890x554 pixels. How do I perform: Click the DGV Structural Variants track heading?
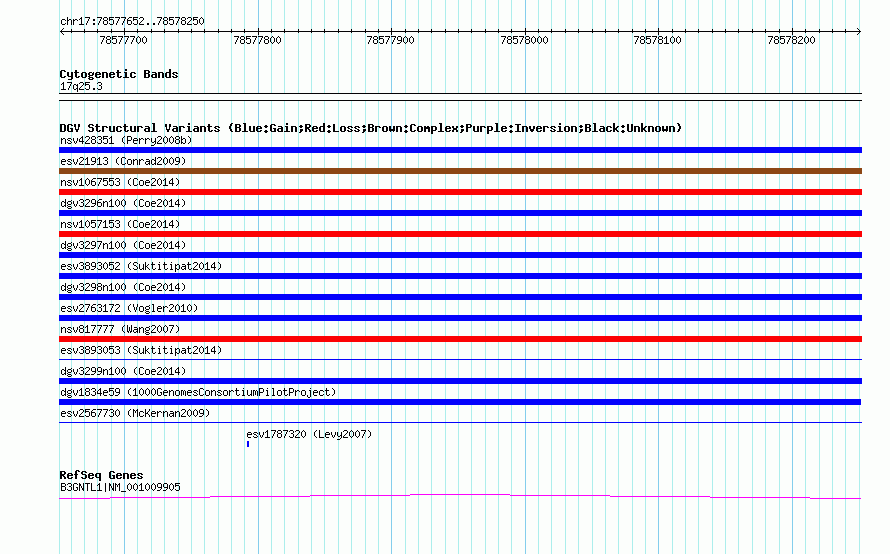[x=371, y=128]
